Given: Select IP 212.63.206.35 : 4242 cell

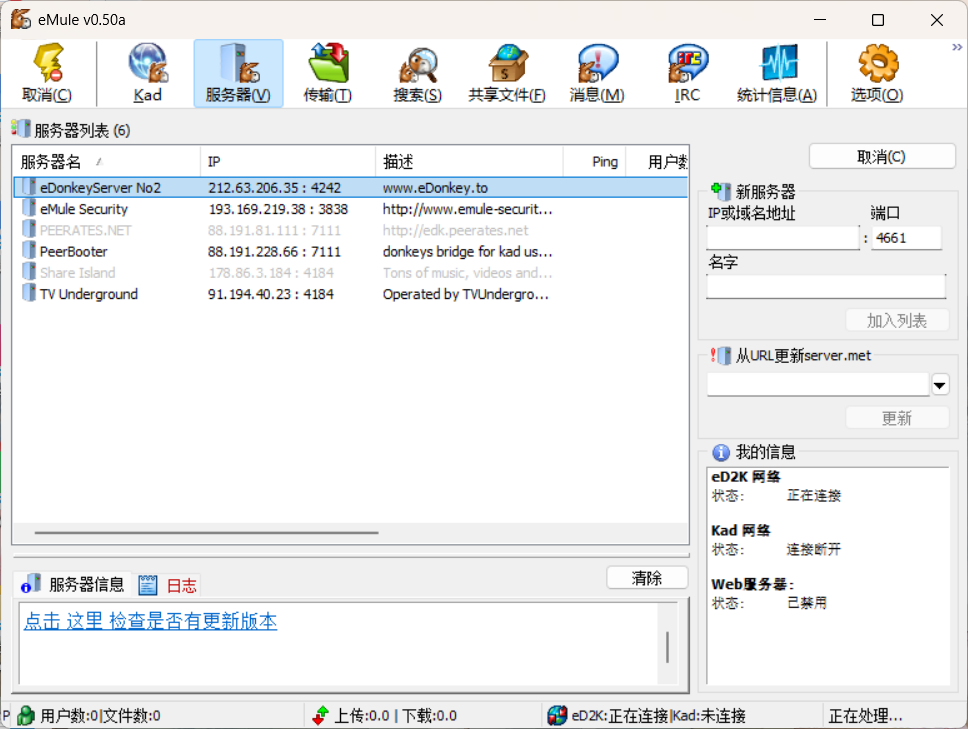Looking at the screenshot, I should click(x=274, y=188).
